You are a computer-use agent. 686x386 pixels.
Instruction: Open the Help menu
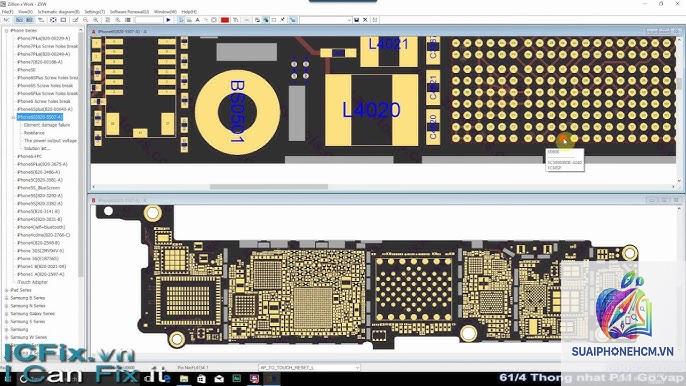(189, 12)
